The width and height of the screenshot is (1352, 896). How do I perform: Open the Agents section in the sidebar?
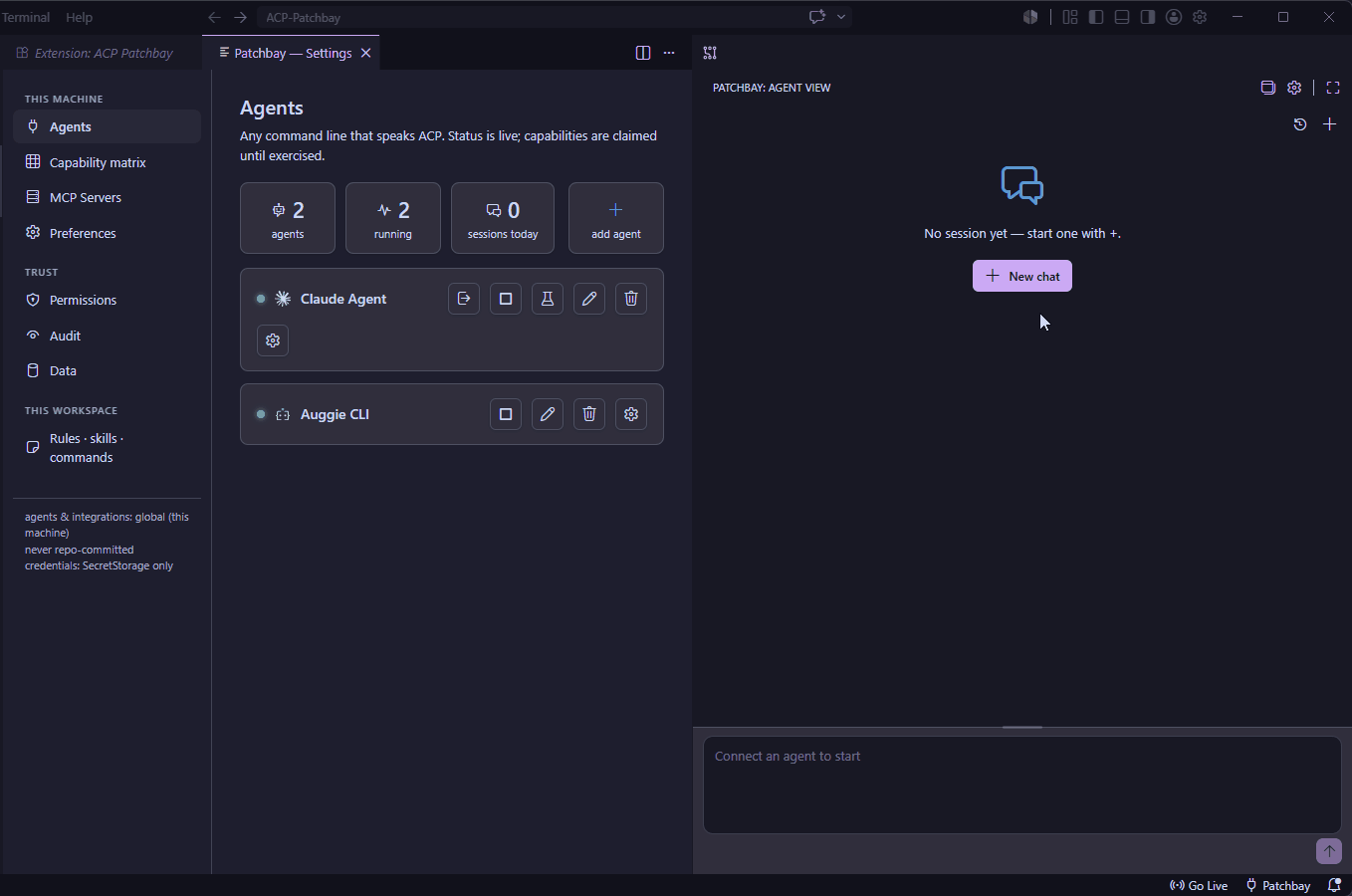107,126
